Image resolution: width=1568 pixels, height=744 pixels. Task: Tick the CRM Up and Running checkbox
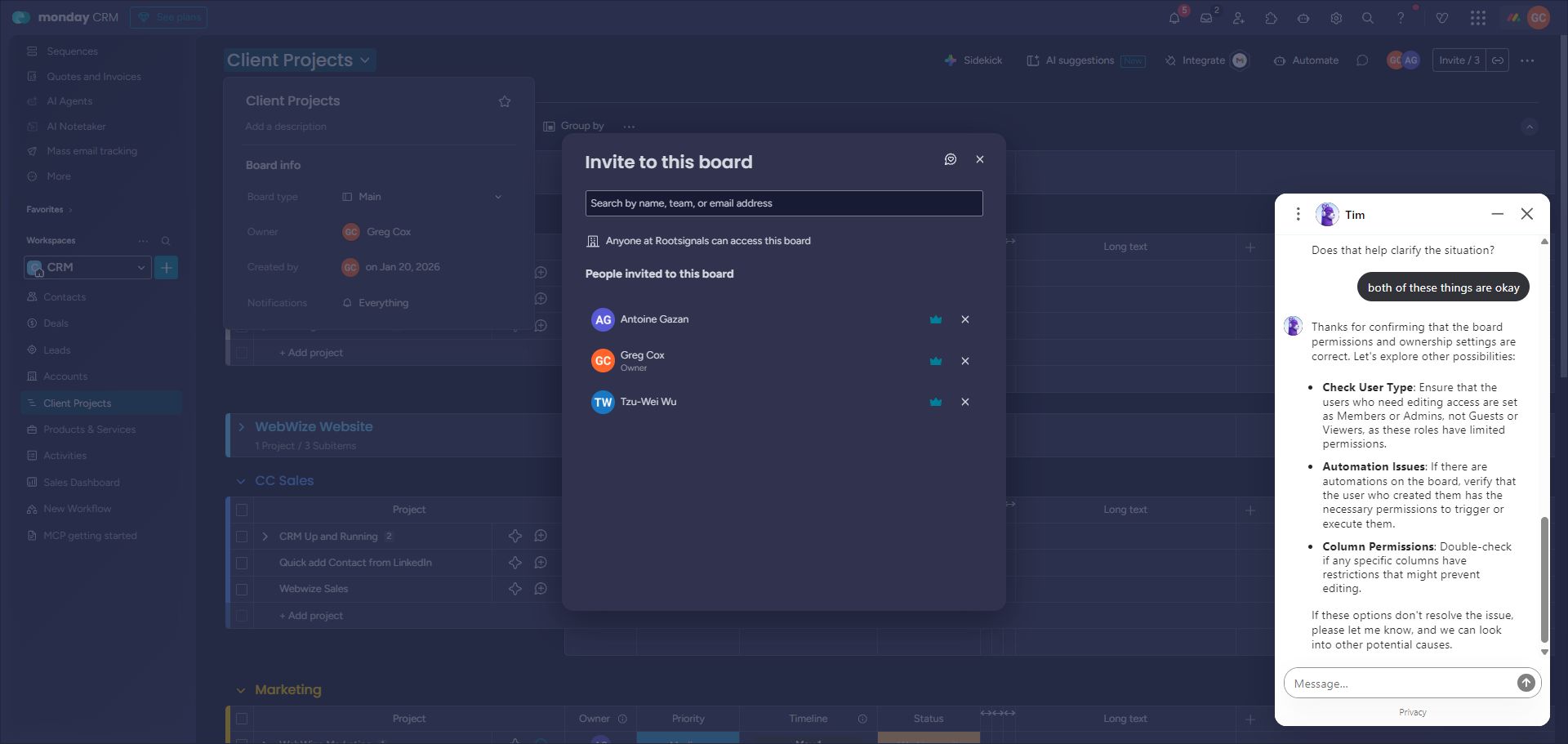[242, 537]
